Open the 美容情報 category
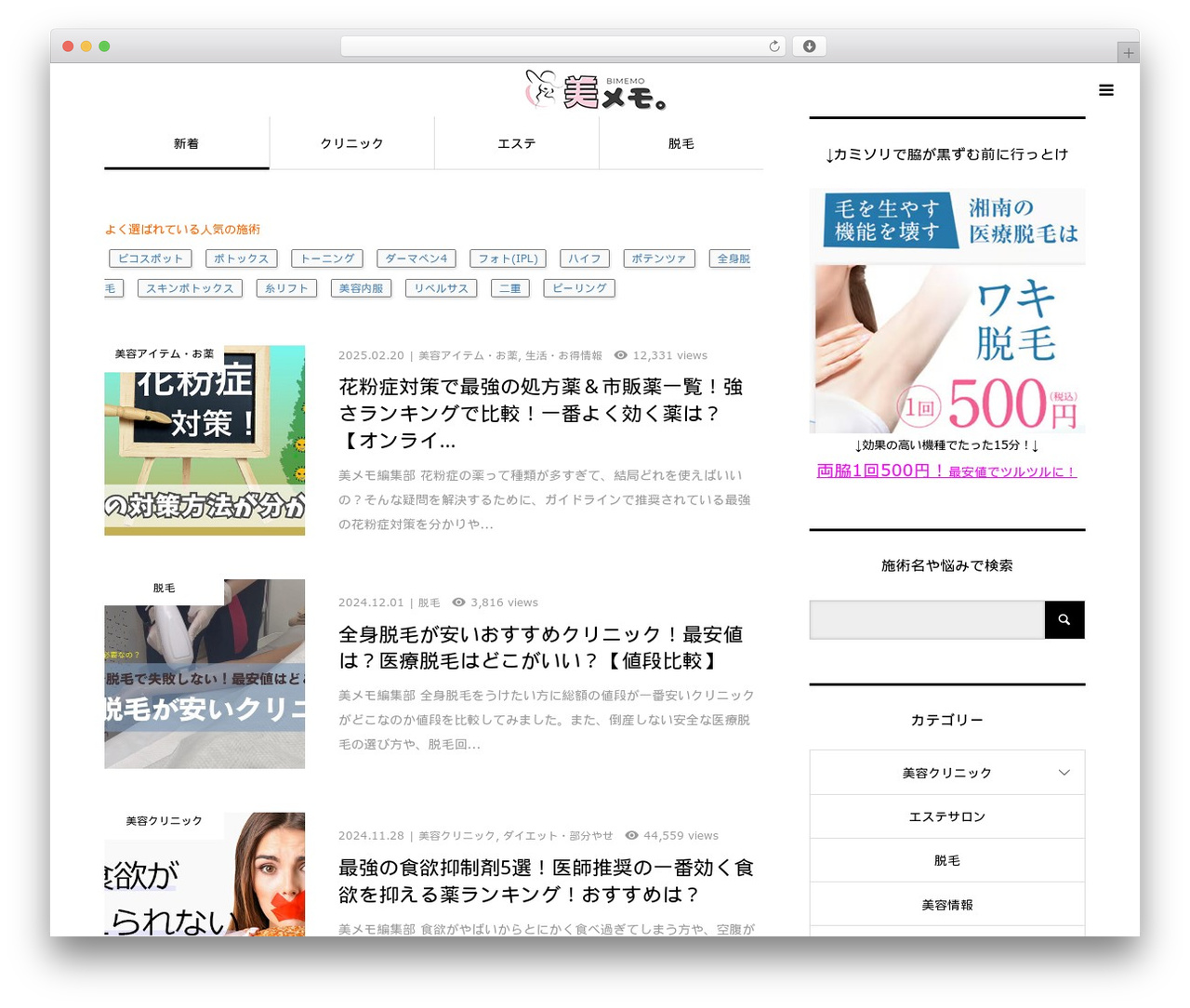The width and height of the screenshot is (1190, 1008). click(947, 904)
